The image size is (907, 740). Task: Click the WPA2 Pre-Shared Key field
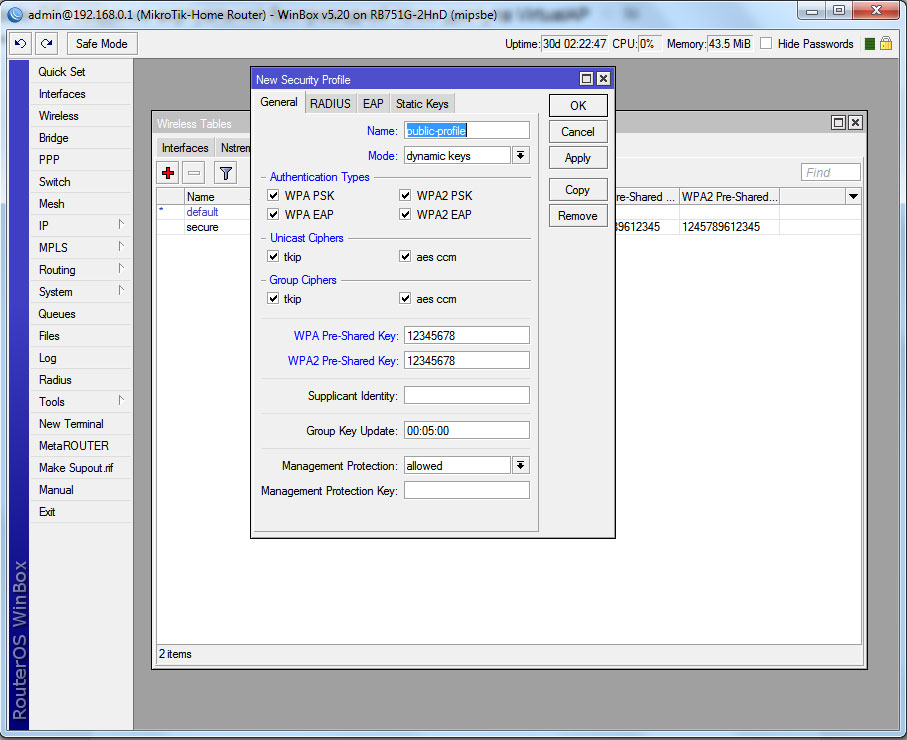tap(466, 361)
